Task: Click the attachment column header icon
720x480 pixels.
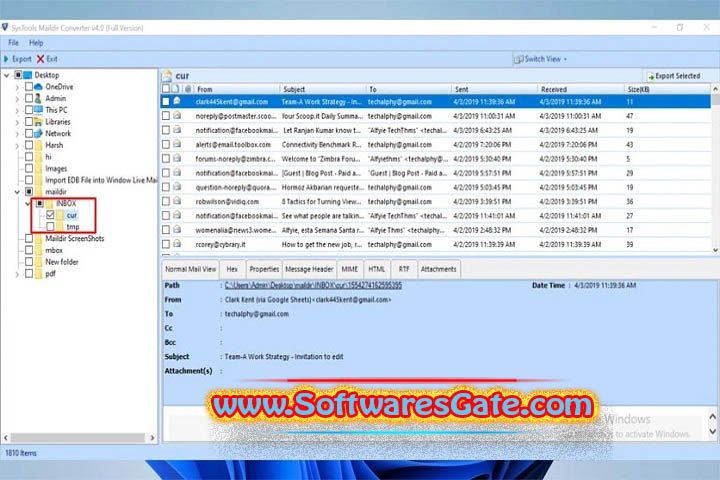Action: click(188, 89)
